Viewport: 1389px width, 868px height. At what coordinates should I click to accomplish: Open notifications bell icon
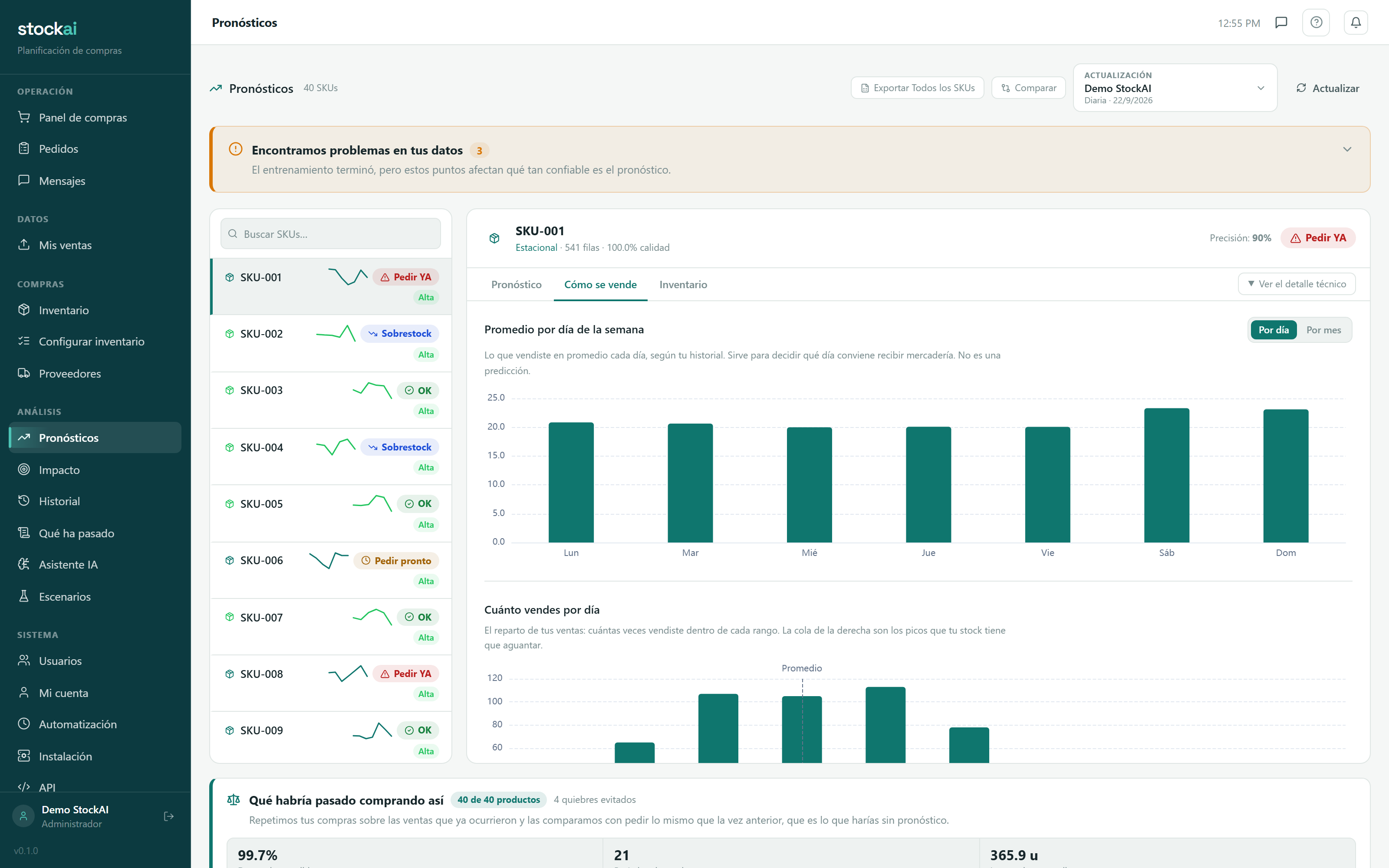pyautogui.click(x=1356, y=23)
